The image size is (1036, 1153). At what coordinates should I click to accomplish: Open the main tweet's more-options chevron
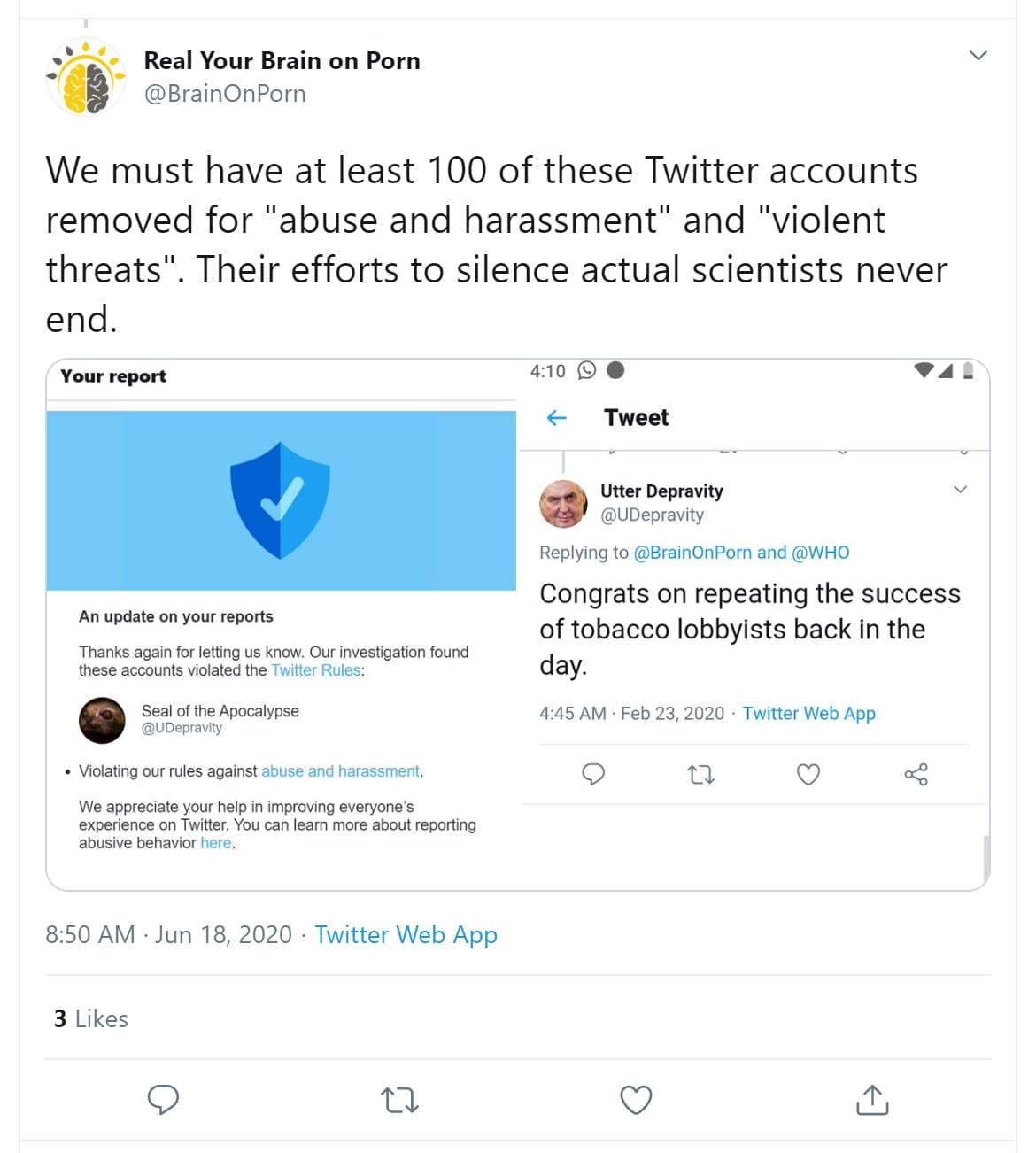pos(978,56)
